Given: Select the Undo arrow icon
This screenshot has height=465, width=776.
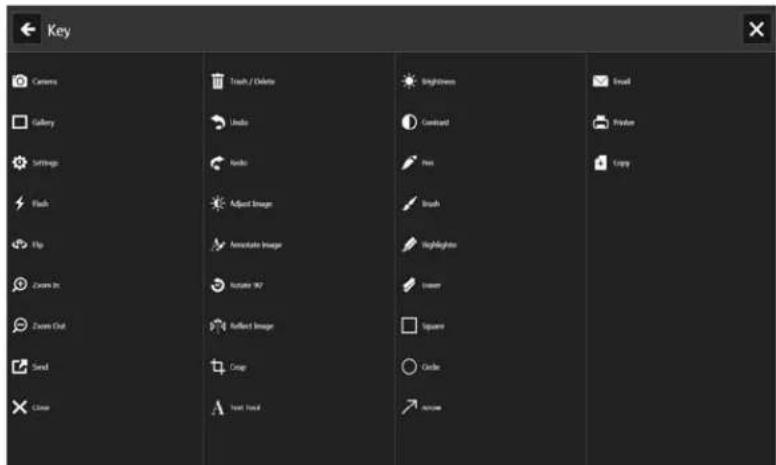Looking at the screenshot, I should (x=216, y=122).
